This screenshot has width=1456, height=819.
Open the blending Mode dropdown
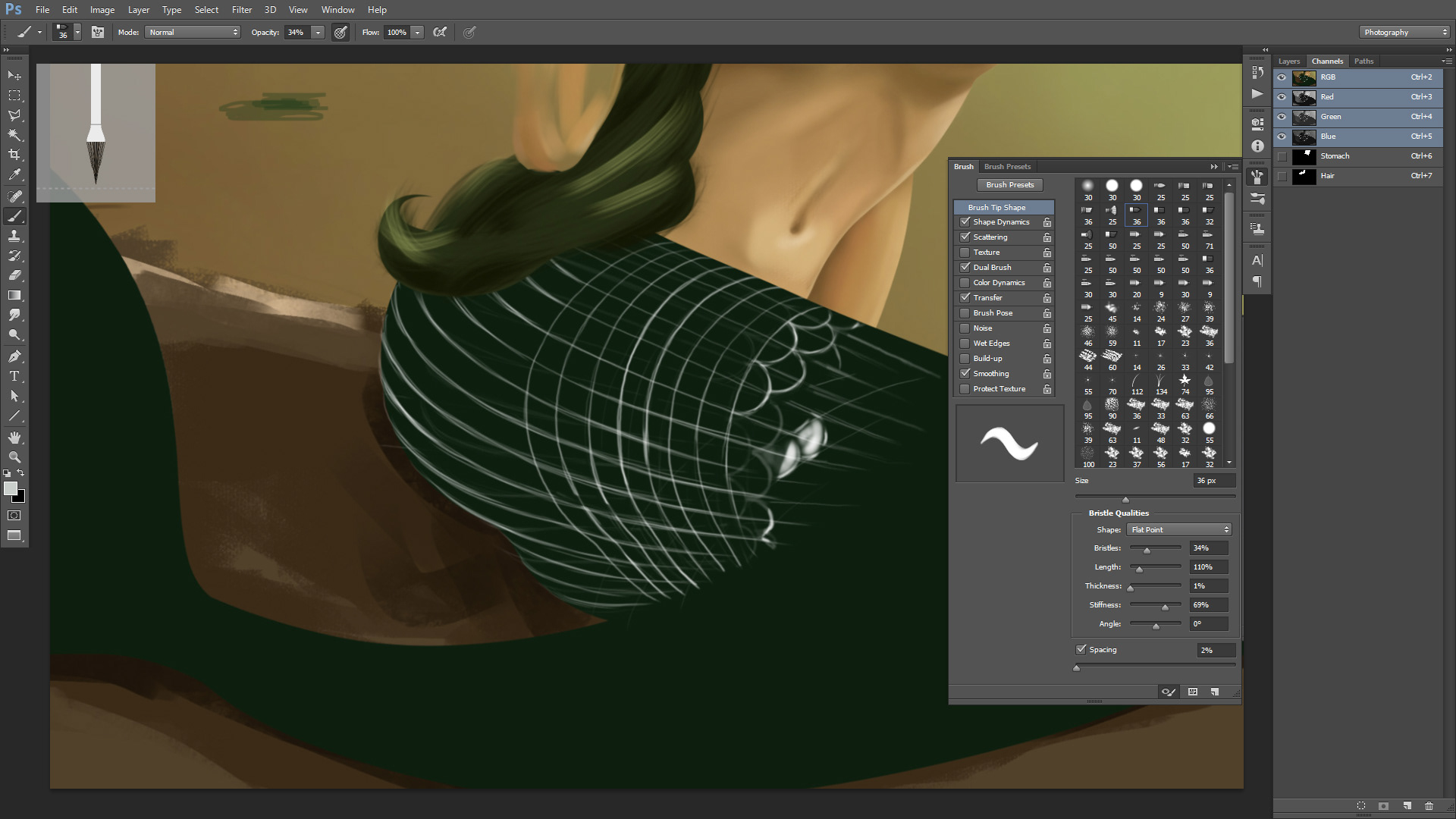click(193, 32)
